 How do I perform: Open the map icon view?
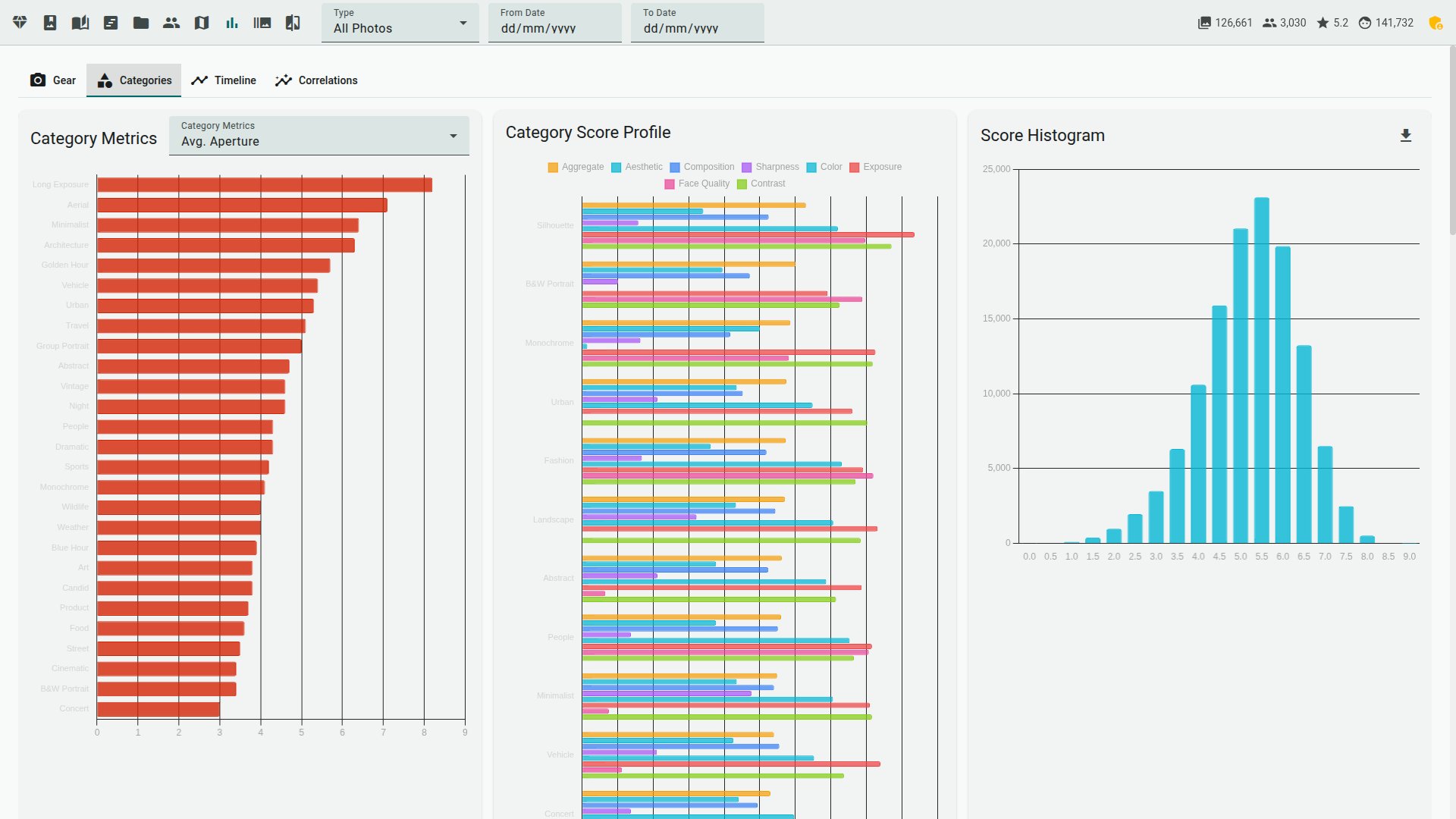(x=202, y=23)
